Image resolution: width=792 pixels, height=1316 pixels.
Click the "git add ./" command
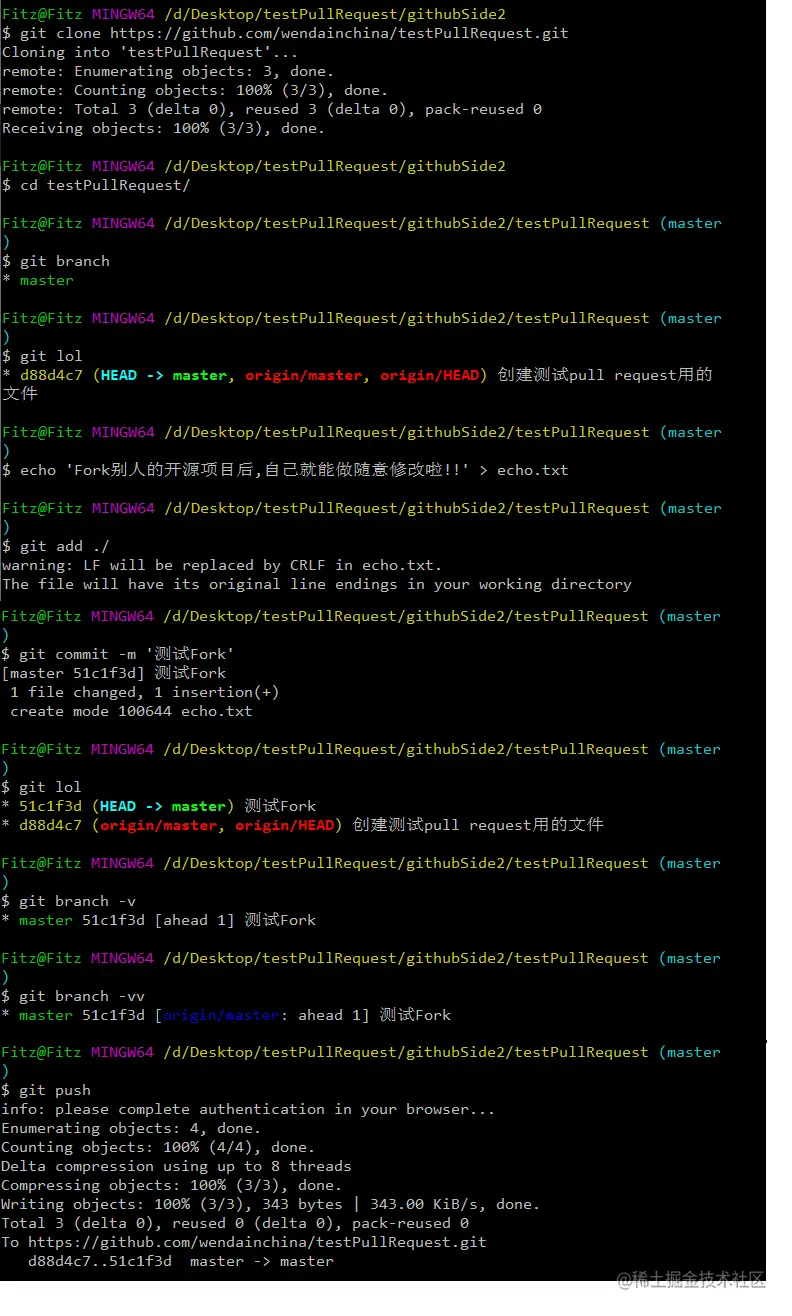[x=56, y=546]
